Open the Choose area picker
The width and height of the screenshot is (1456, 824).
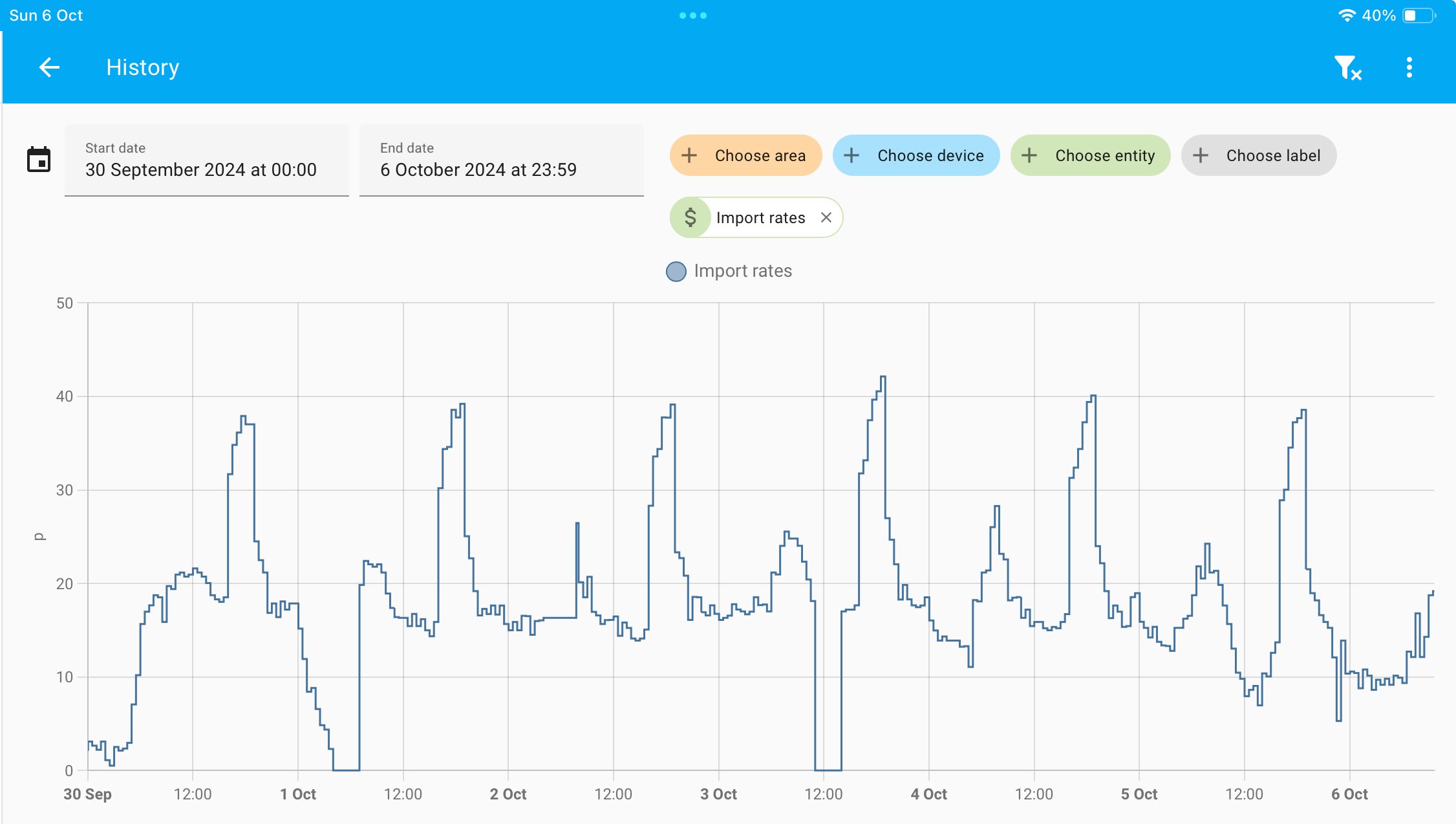pos(745,155)
